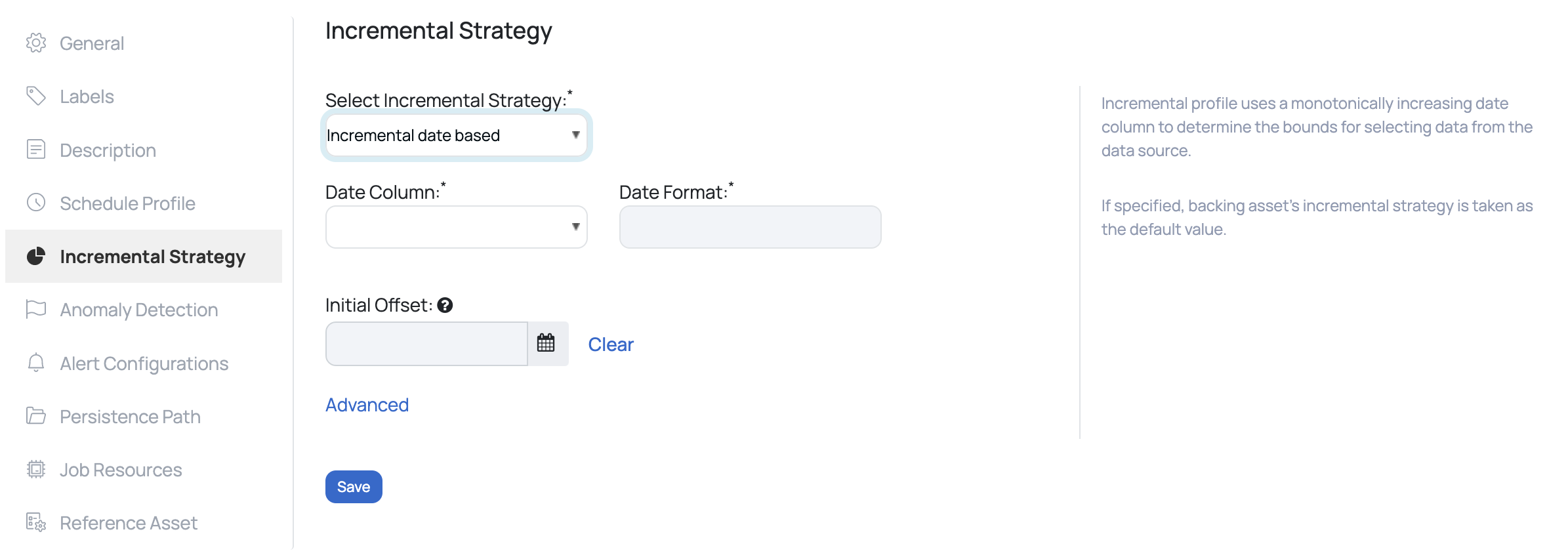Image resolution: width=1568 pixels, height=559 pixels.
Task: Click the Incremental Strategy pie chart icon
Action: 36,257
